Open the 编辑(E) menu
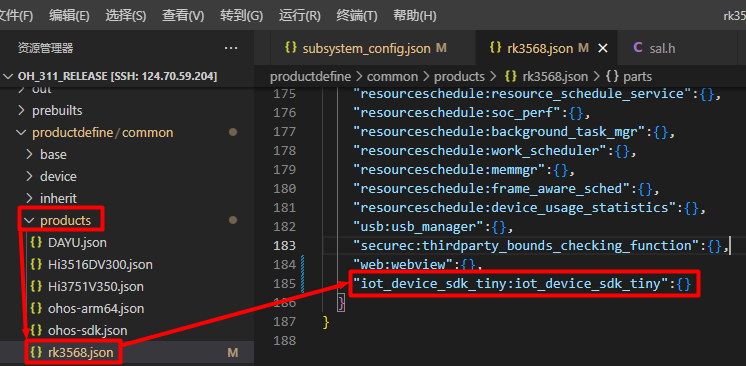This screenshot has width=746, height=366. coord(69,15)
